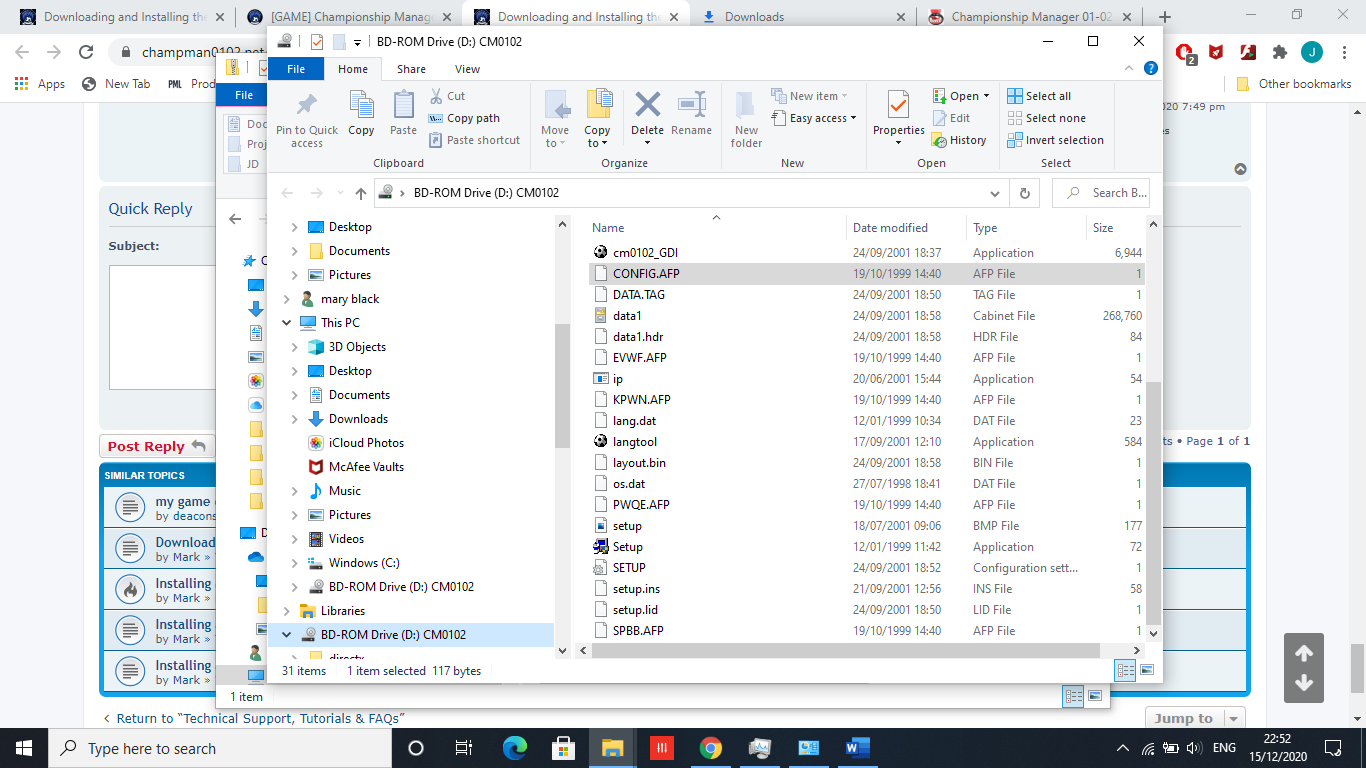The width and height of the screenshot is (1366, 768).
Task: Select Music in navigation pane
Action: [x=345, y=491]
